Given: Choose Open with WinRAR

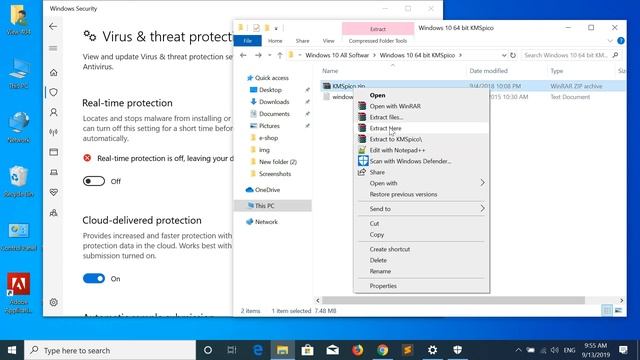Looking at the screenshot, I should pyautogui.click(x=421, y=106).
